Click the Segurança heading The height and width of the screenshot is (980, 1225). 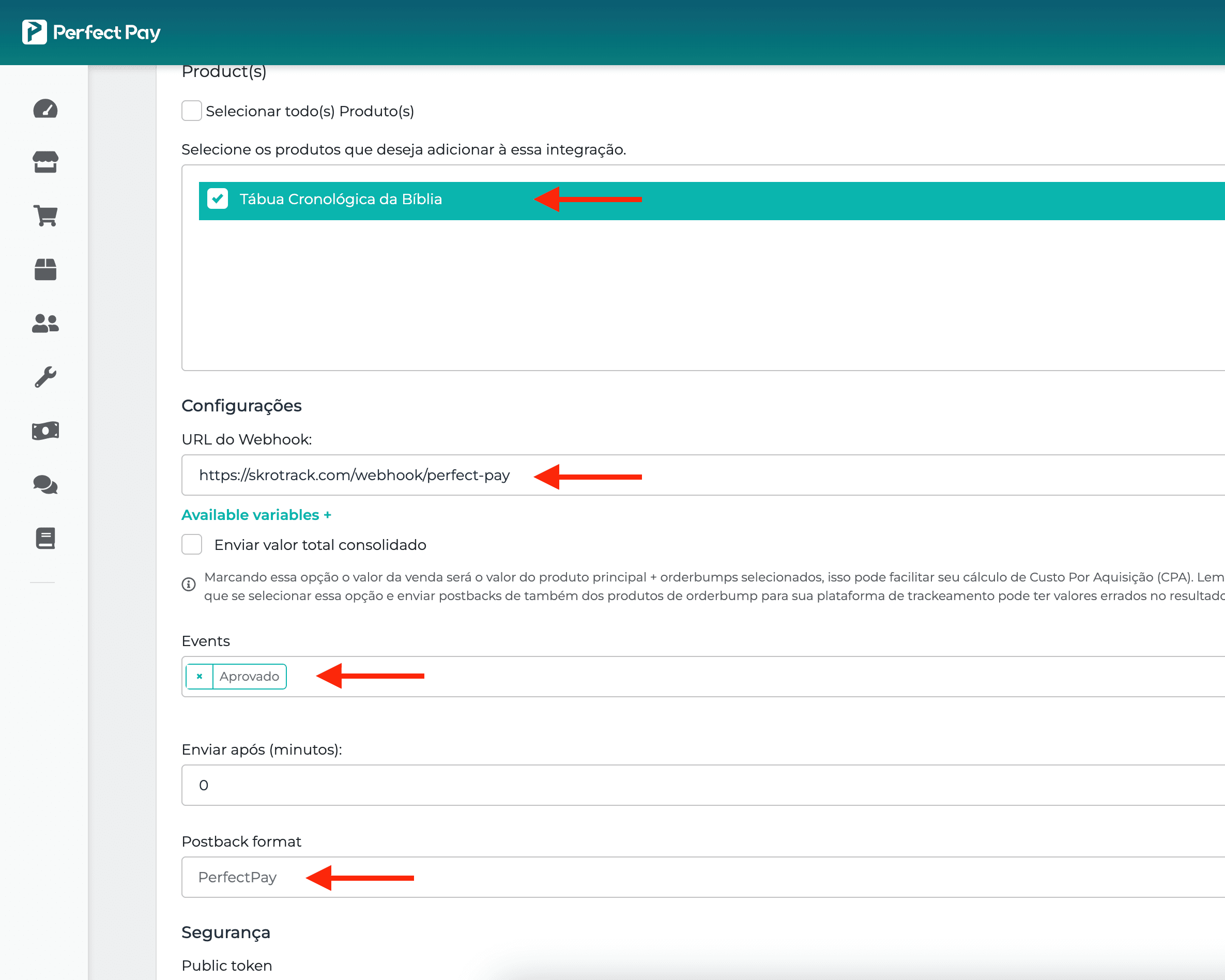pyautogui.click(x=226, y=932)
